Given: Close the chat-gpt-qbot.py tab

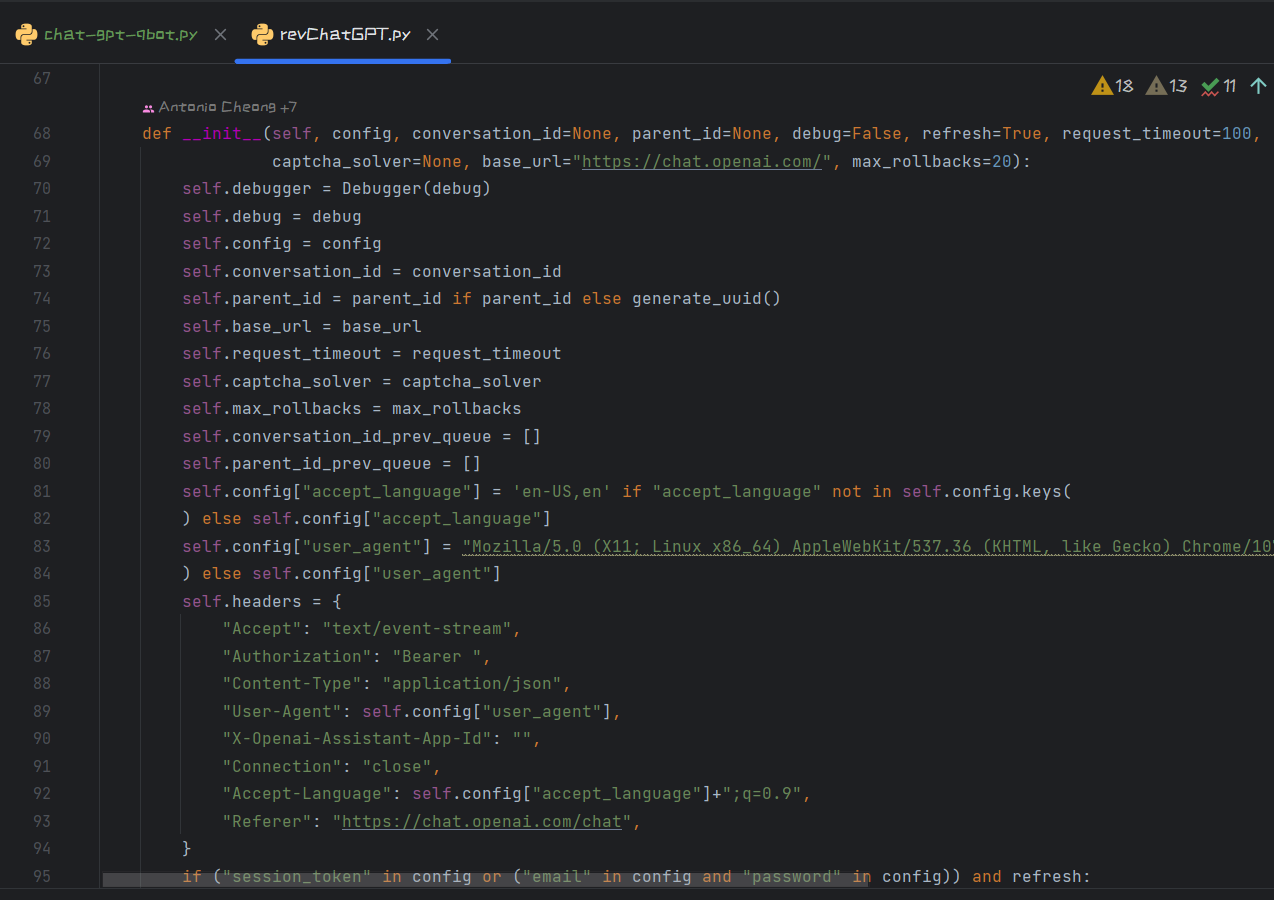Looking at the screenshot, I should point(220,35).
